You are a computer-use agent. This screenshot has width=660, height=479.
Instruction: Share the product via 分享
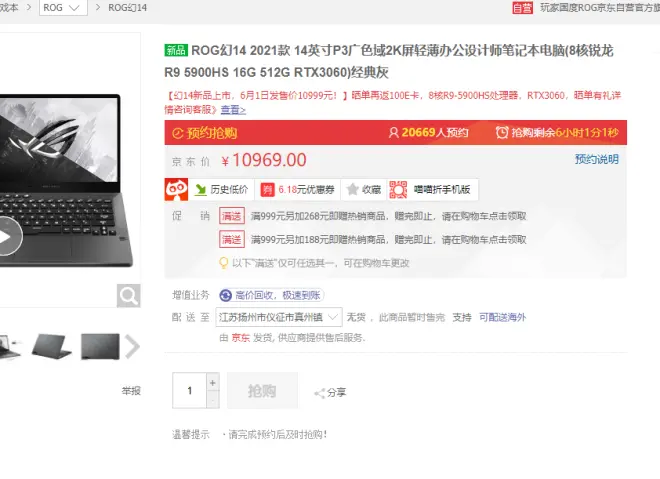330,393
